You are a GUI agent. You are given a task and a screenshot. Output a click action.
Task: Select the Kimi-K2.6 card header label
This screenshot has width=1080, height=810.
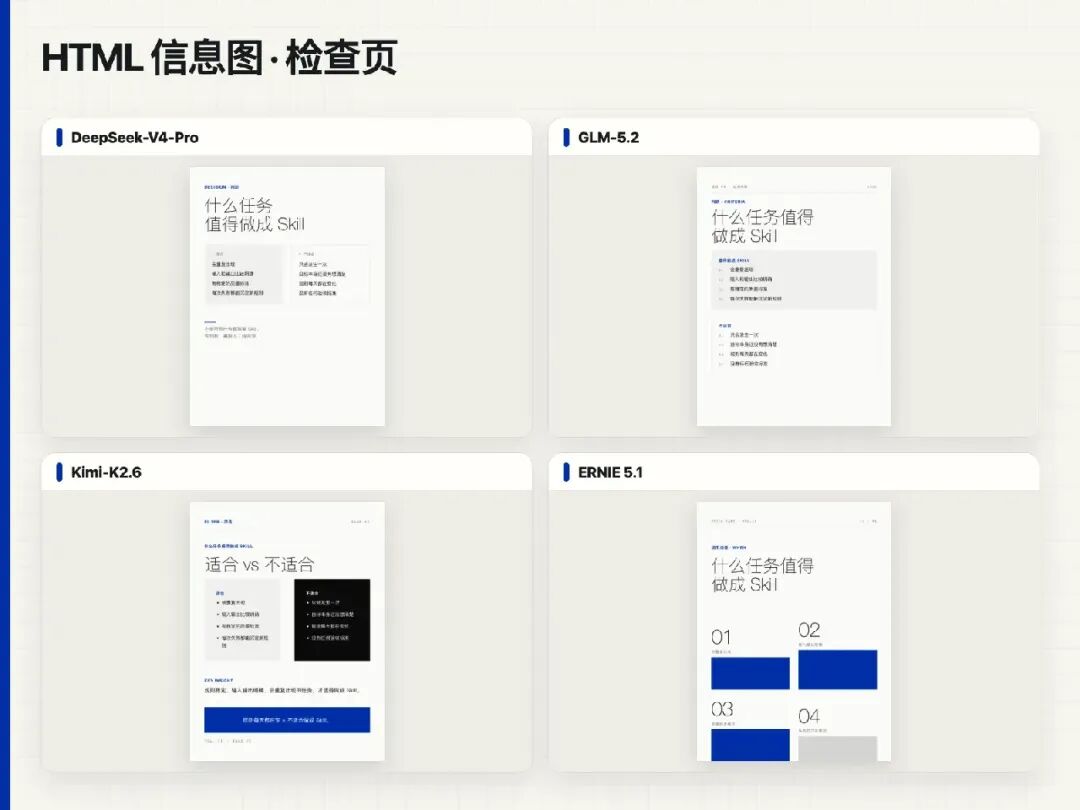(106, 472)
